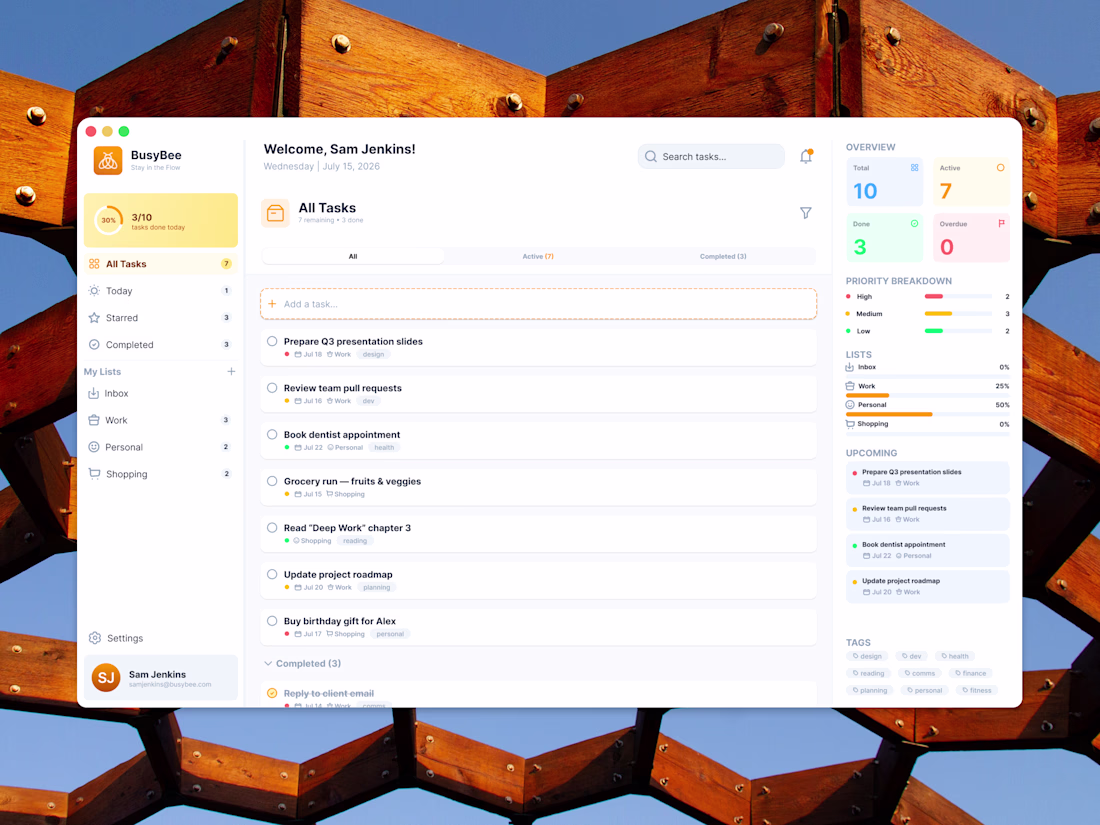Complete Buy birthday gift for Alex
Viewport: 1100px width, 825px height.
pos(272,621)
